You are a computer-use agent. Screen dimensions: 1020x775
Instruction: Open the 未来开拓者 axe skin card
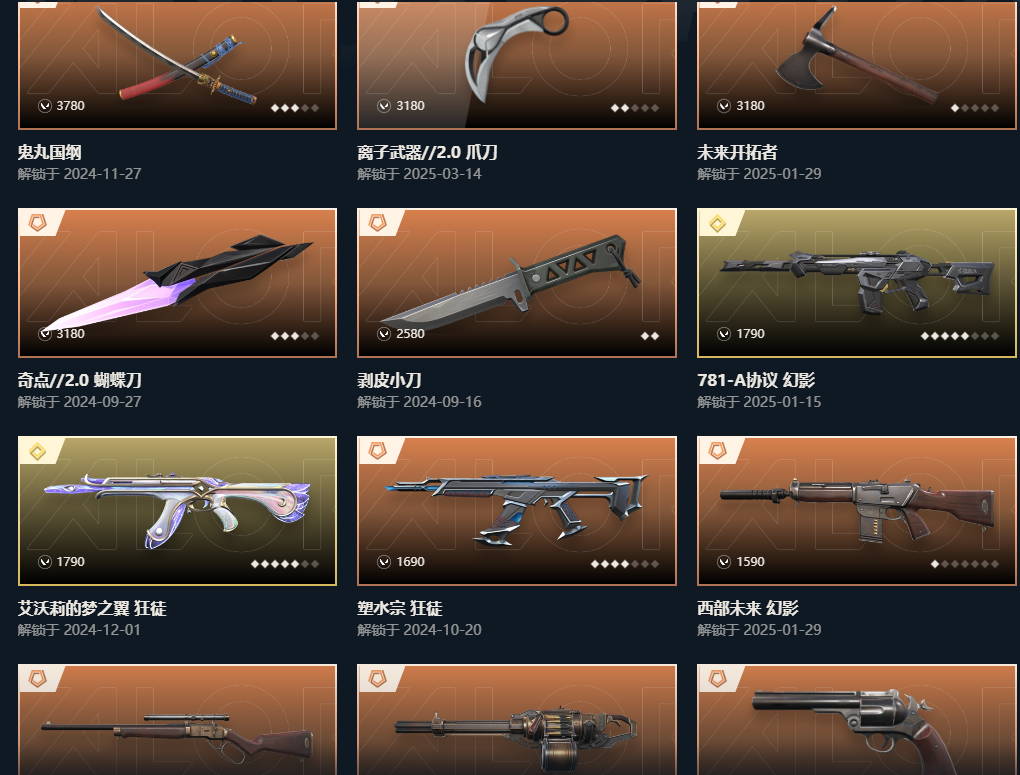[856, 65]
